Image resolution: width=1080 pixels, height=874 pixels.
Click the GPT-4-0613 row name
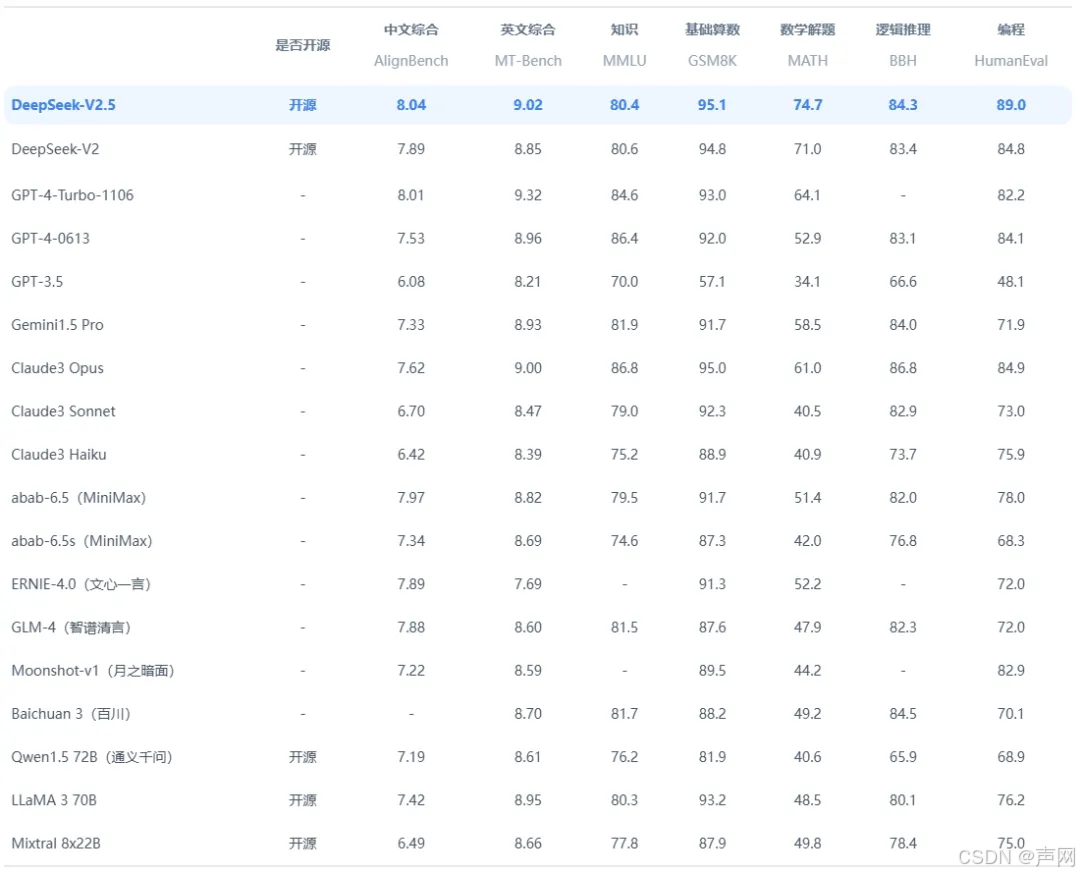(x=50, y=238)
